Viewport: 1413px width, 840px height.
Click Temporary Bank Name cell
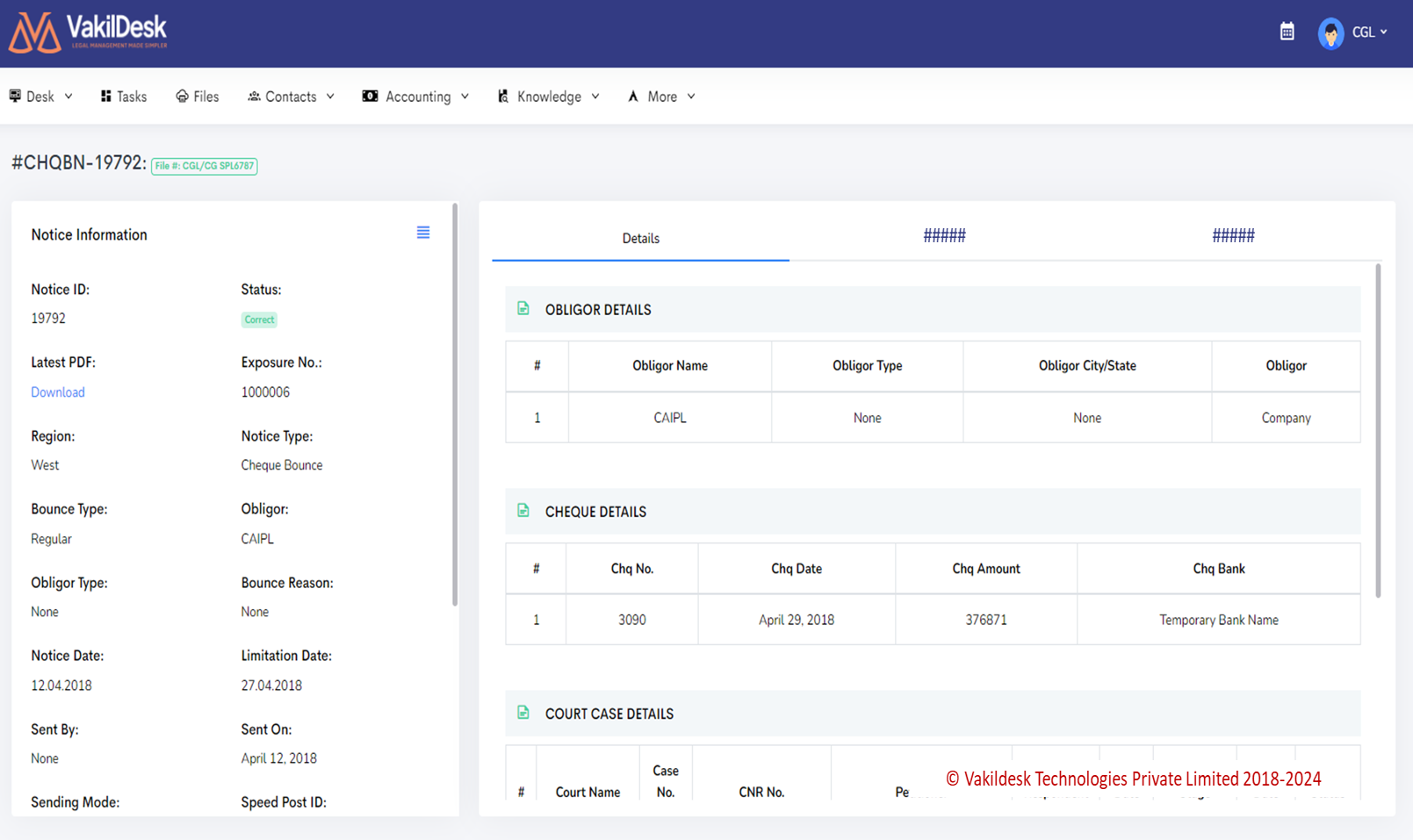pyautogui.click(x=1219, y=620)
